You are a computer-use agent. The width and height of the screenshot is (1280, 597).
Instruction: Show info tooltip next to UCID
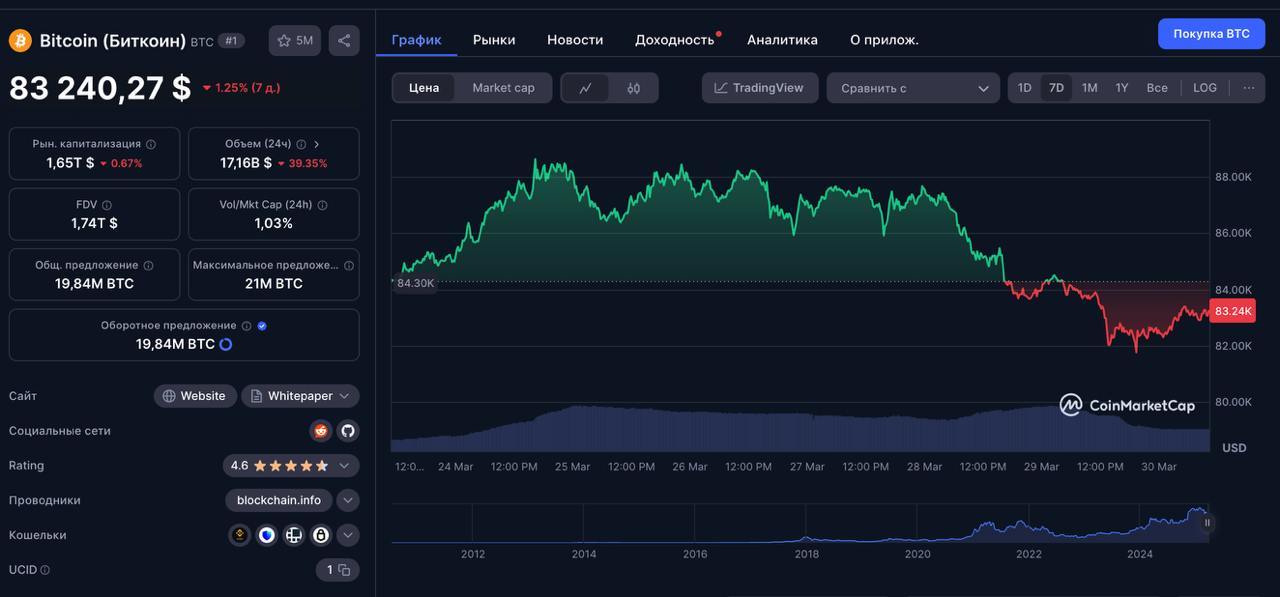(45, 570)
